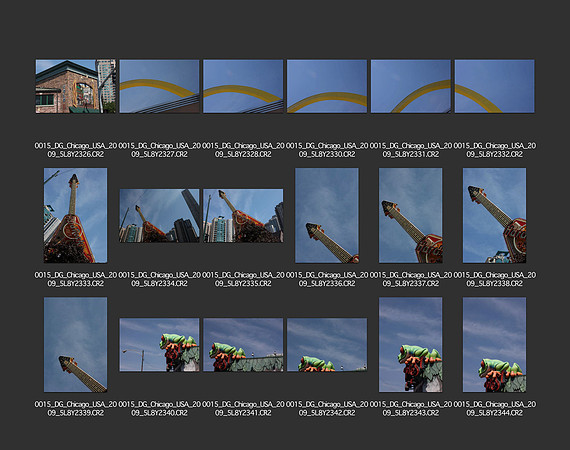Viewport: 570px width, 450px height.
Task: Select yellow arch thumbnail 5L8Y2327
Action: click(x=159, y=87)
